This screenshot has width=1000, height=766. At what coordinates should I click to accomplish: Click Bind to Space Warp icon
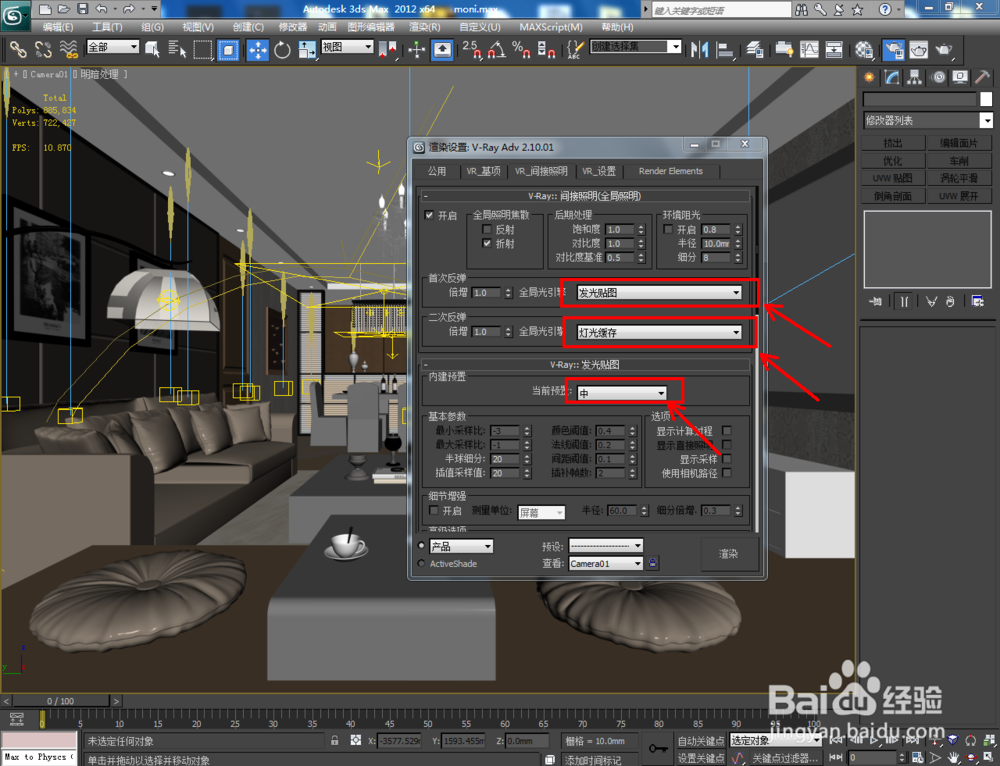[68, 50]
